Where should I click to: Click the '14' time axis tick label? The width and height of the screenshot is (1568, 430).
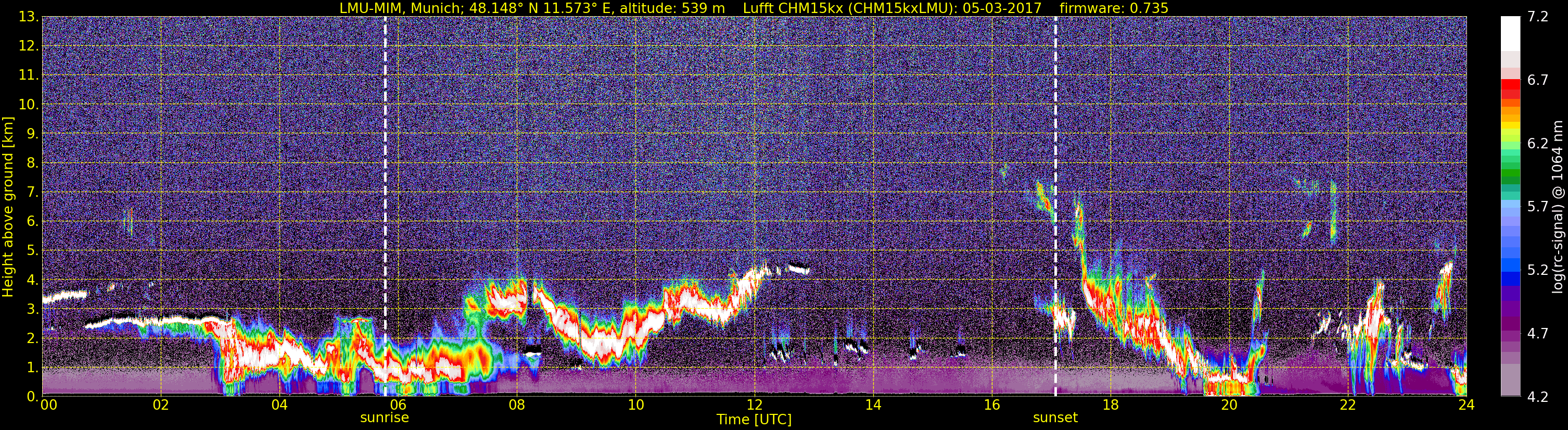[873, 405]
